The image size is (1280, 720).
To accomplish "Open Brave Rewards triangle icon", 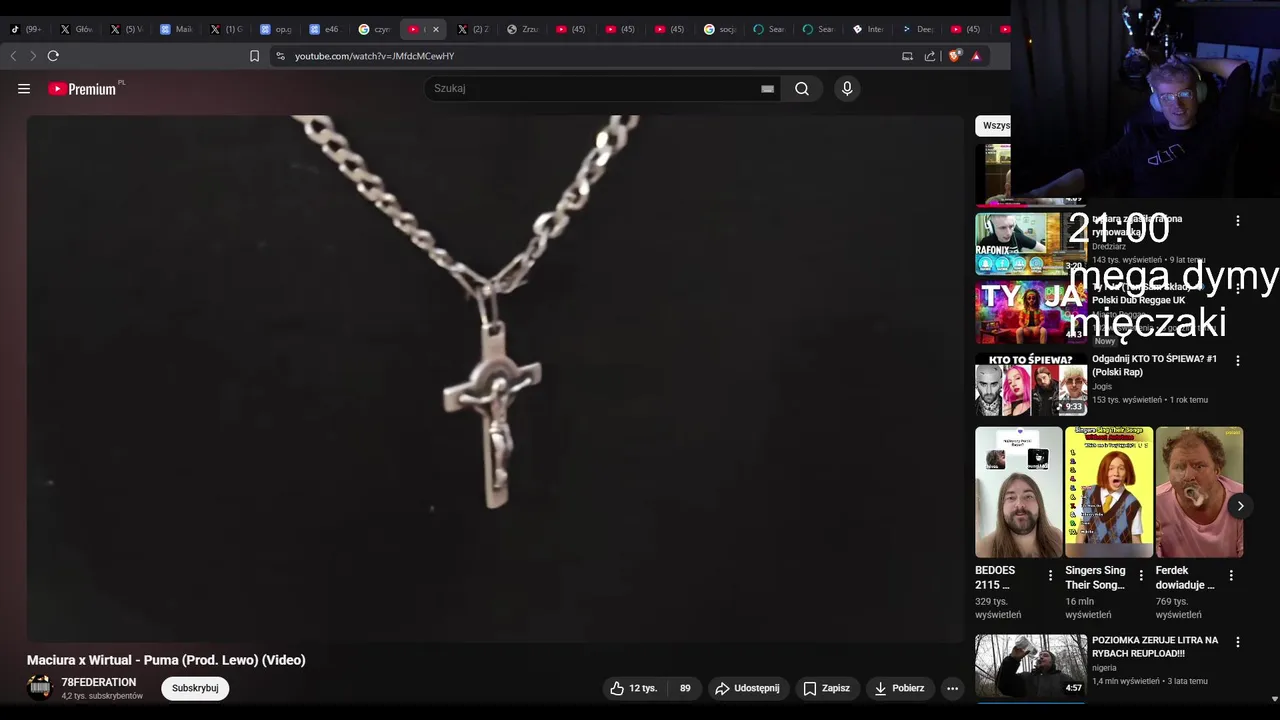I will point(976,56).
